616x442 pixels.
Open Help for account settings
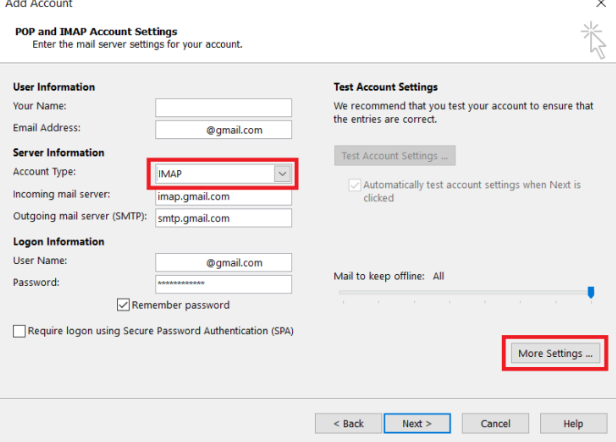point(574,424)
